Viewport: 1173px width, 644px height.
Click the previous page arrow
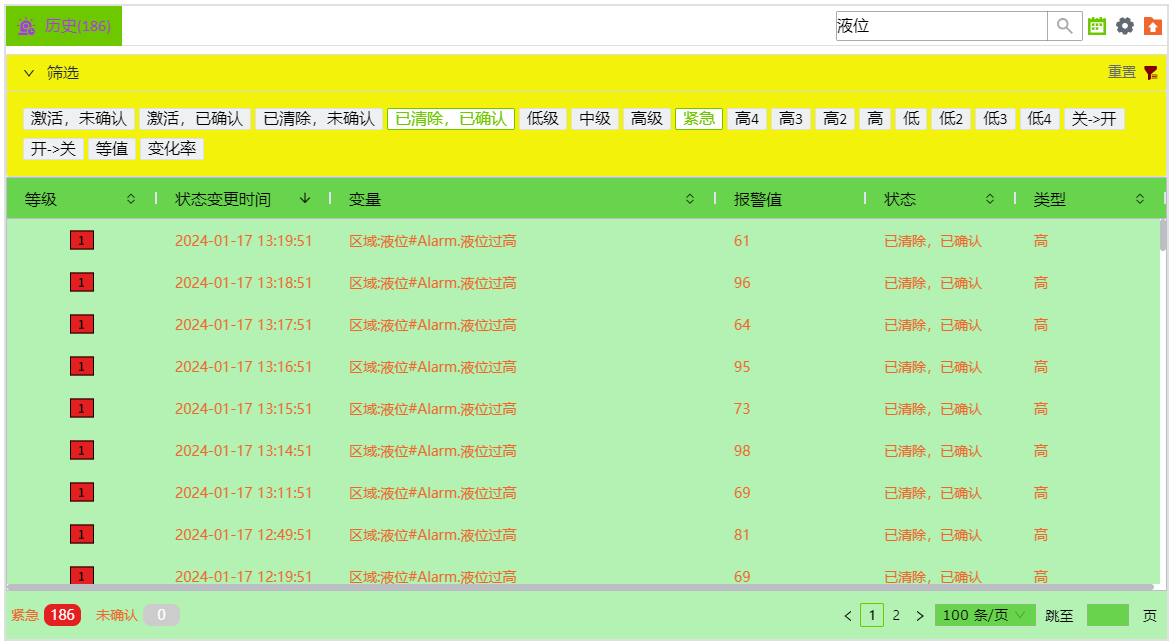click(x=848, y=616)
